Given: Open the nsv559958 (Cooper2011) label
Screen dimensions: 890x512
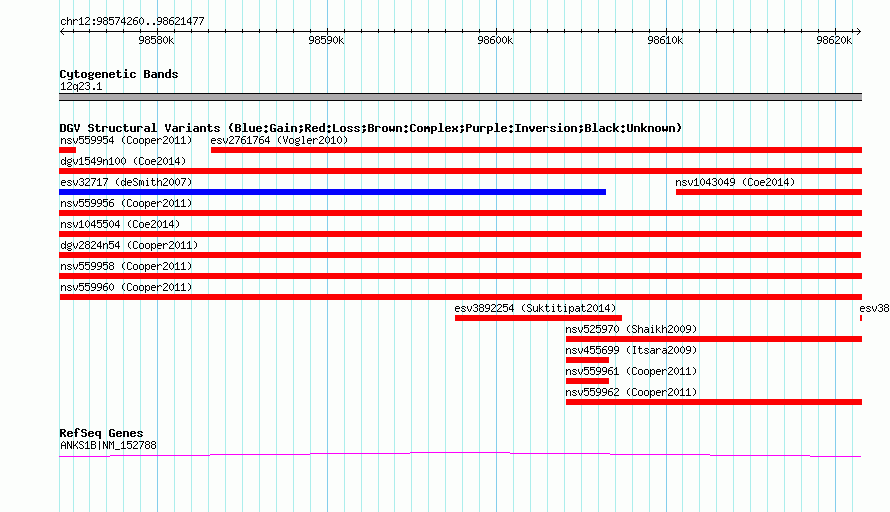Looking at the screenshot, I should point(126,266).
